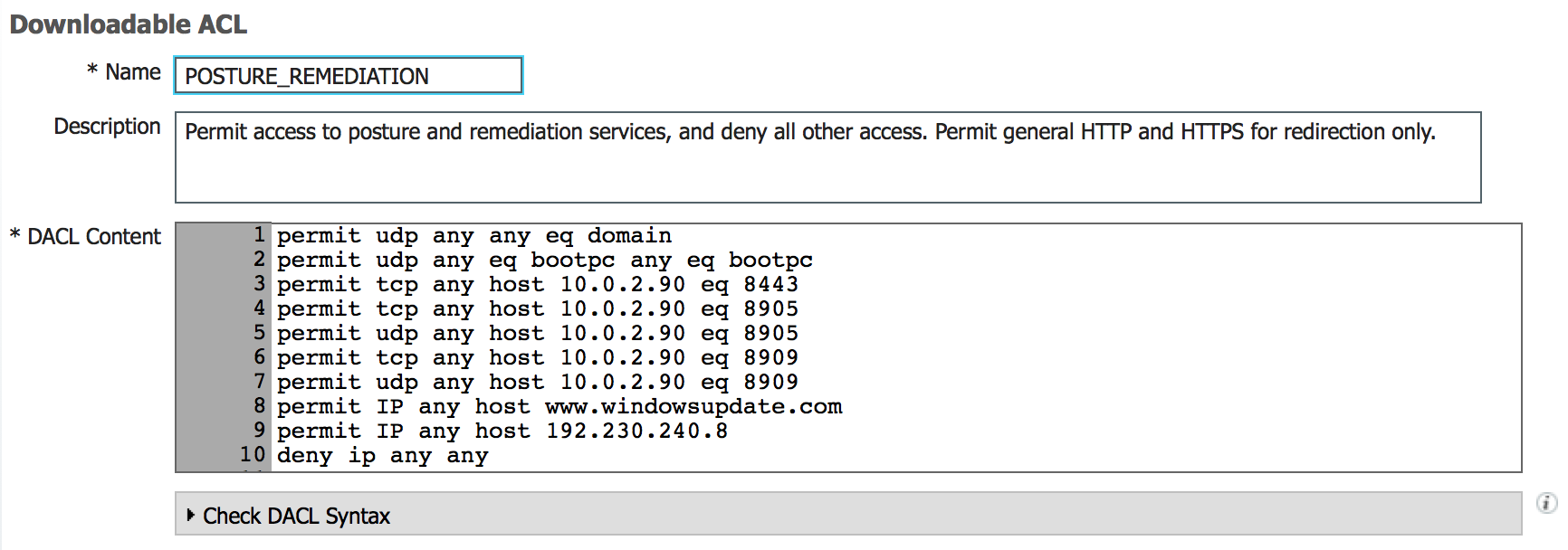Image resolution: width=1568 pixels, height=550 pixels.
Task: Click the DACL Content label
Action: point(93,237)
